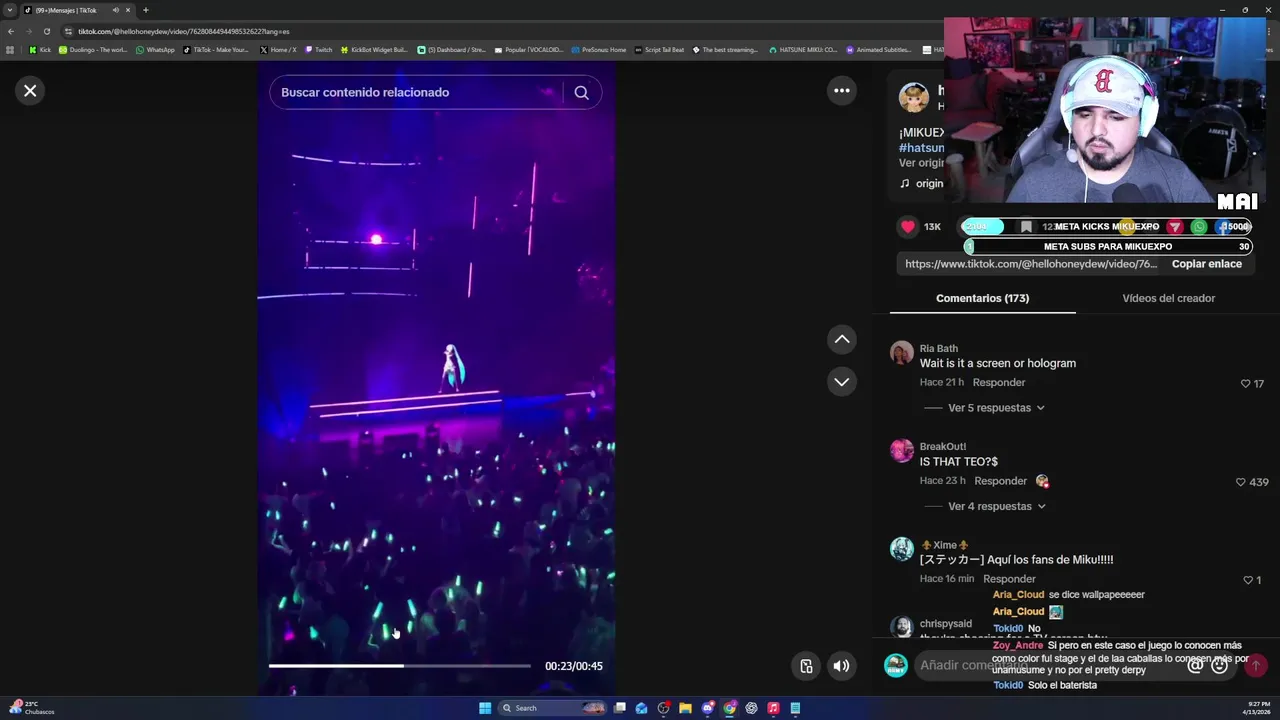
Task: Open the HATSUNE MIKU: CO... bookmark
Action: click(x=803, y=50)
